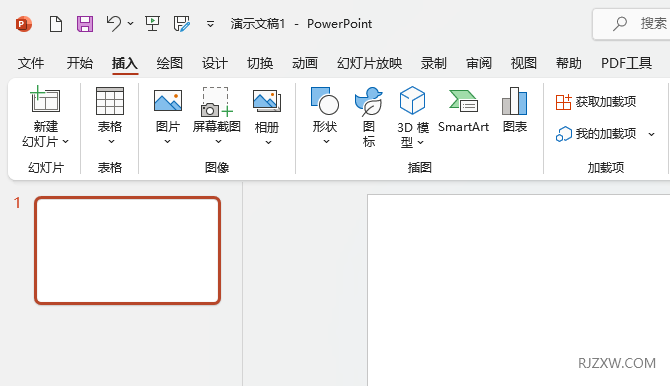Expand the 形状 dropdown chevron
670x386 pixels.
(x=326, y=141)
